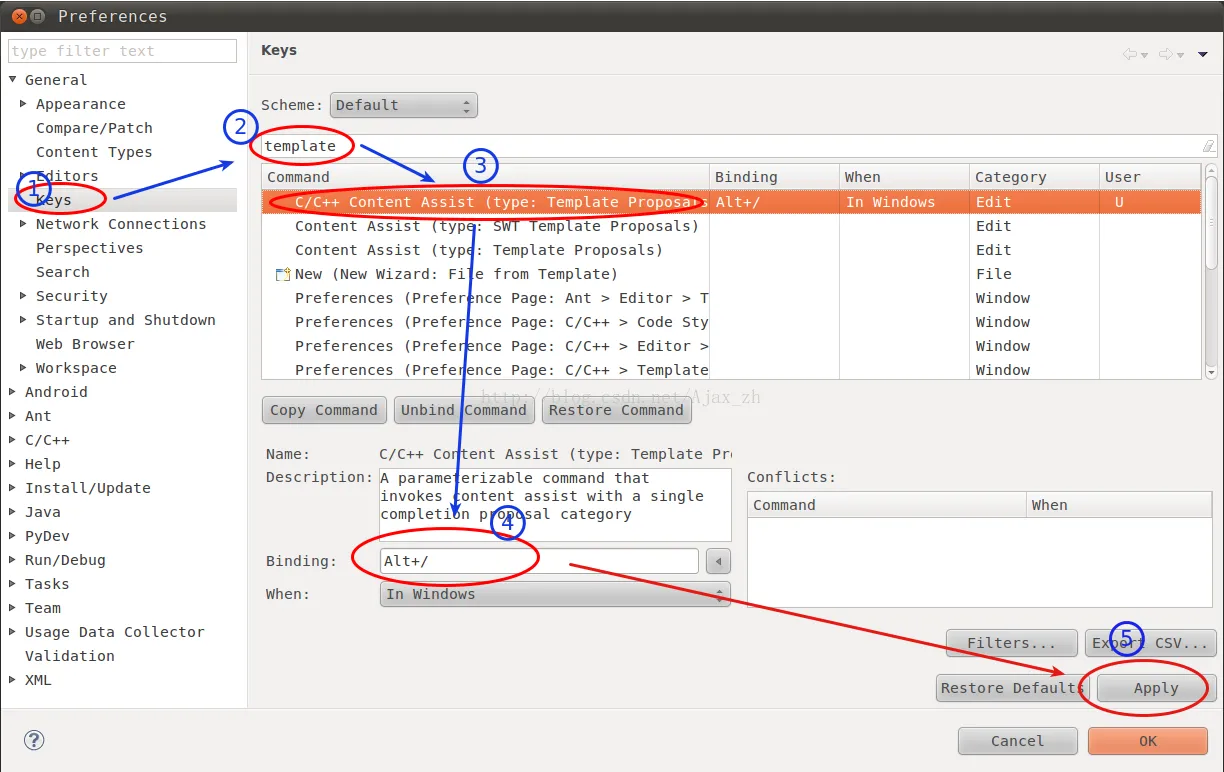The height and width of the screenshot is (772, 1224).
Task: Click the template key filter field
Action: [739, 146]
